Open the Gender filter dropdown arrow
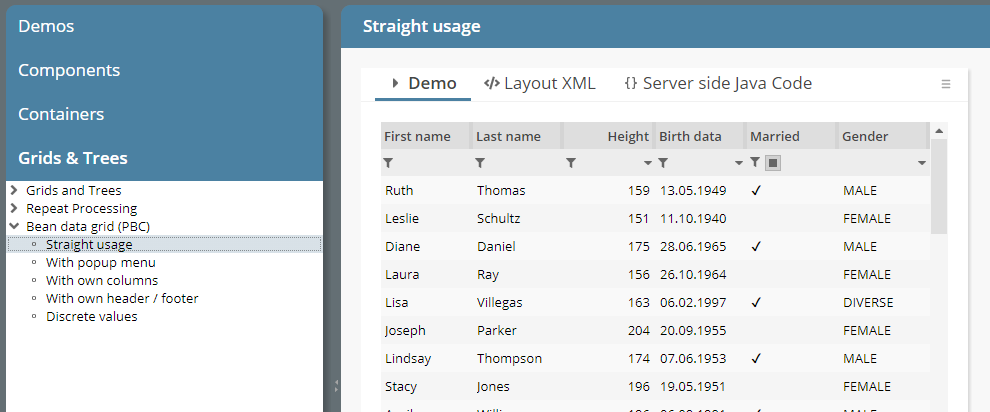990x412 pixels. click(x=921, y=163)
